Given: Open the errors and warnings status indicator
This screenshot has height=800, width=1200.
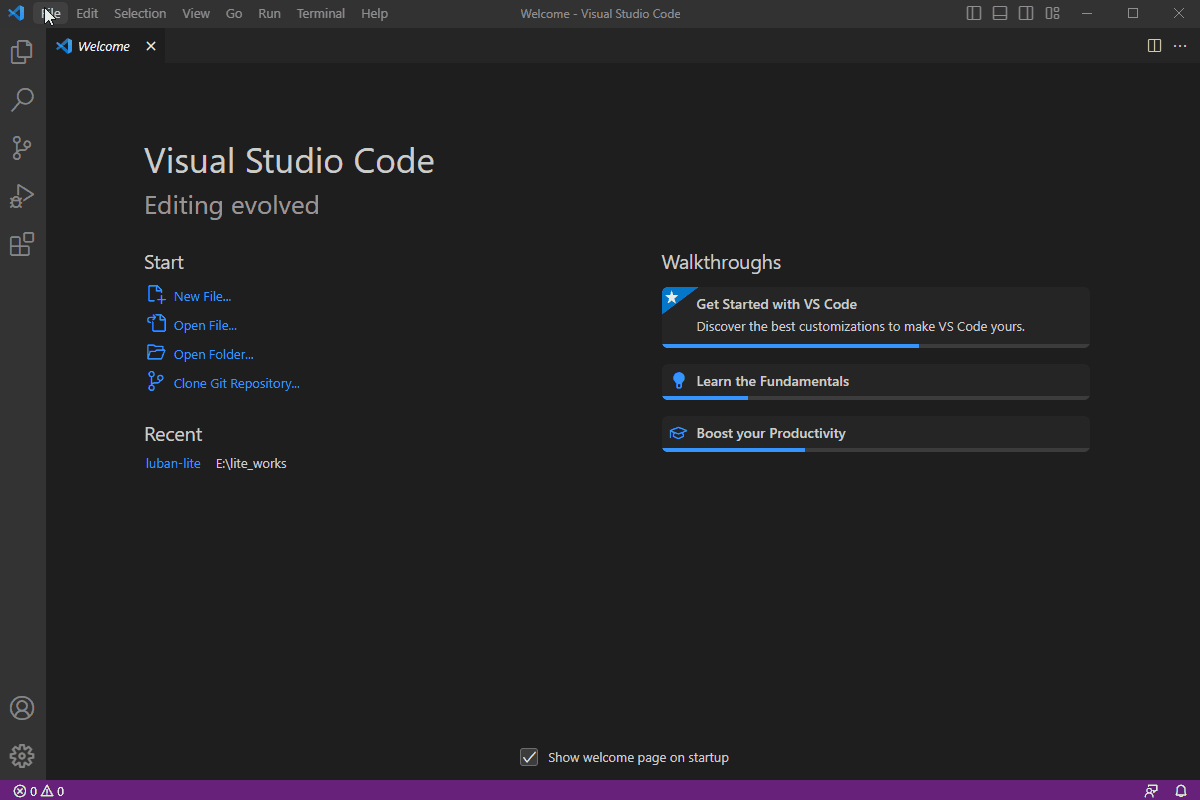Looking at the screenshot, I should pyautogui.click(x=38, y=791).
